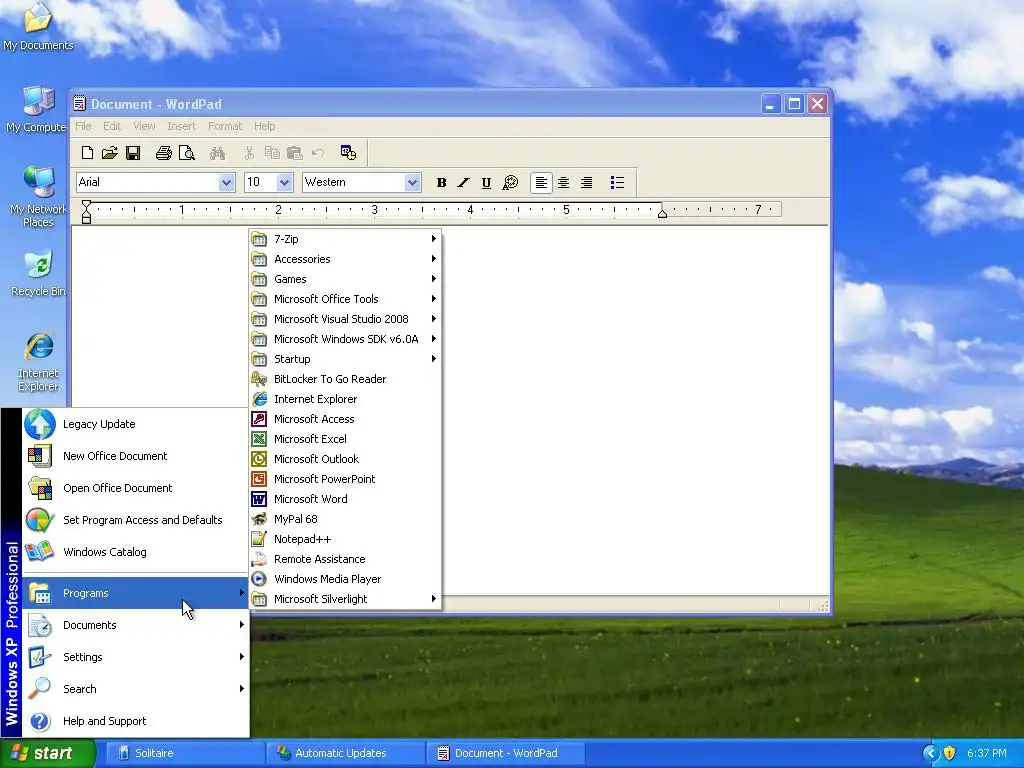The height and width of the screenshot is (768, 1024).
Task: Expand Microsoft Windows SDK v6.0A submenu
Action: point(345,339)
